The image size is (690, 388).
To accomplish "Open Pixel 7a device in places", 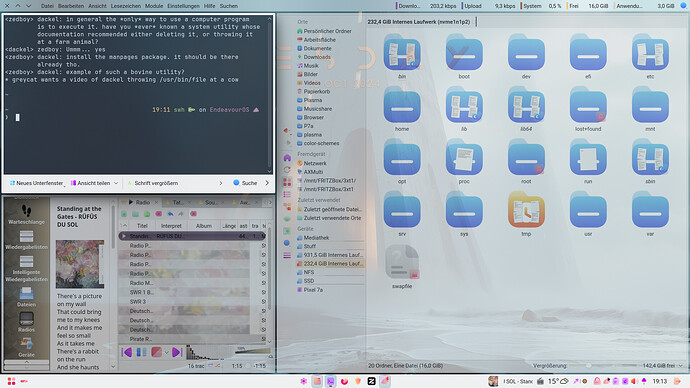I will click(x=310, y=290).
